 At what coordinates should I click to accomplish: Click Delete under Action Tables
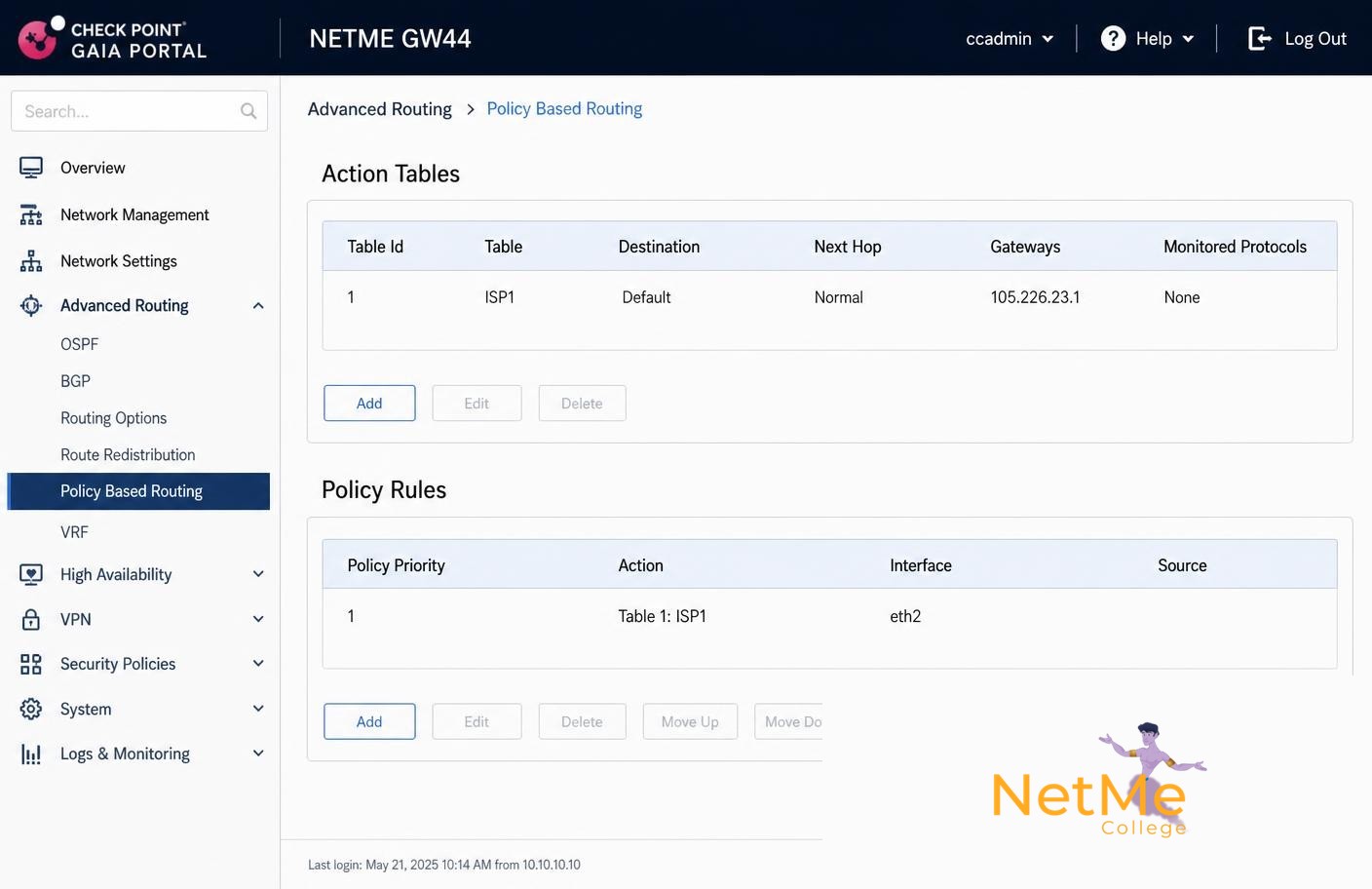click(582, 404)
